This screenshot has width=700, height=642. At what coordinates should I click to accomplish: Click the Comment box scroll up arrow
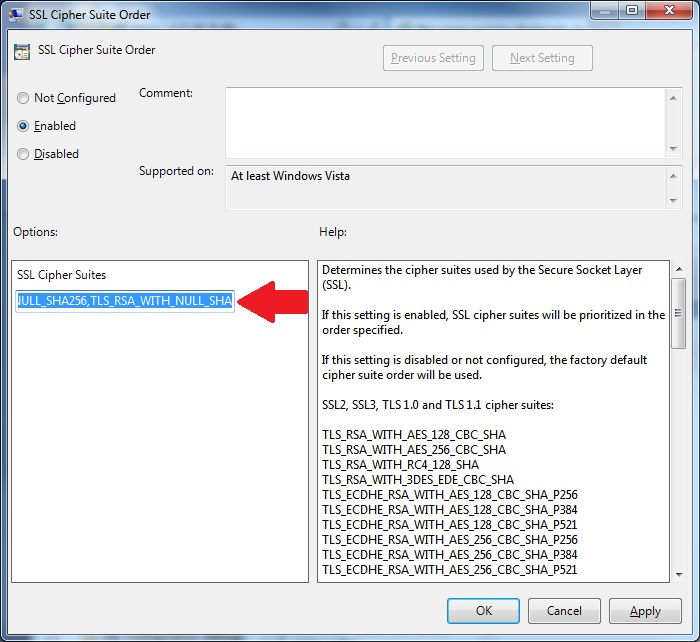pos(674,97)
